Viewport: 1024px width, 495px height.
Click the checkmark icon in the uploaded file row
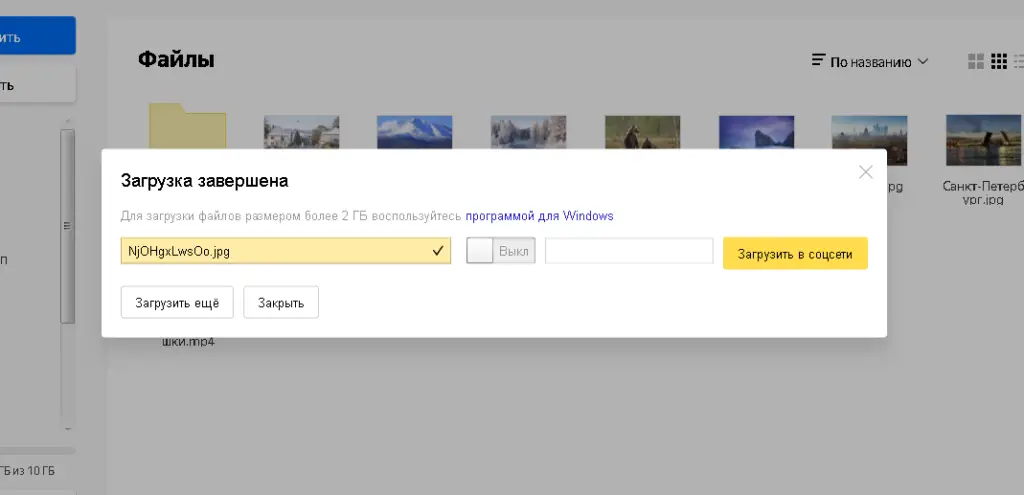pos(437,251)
